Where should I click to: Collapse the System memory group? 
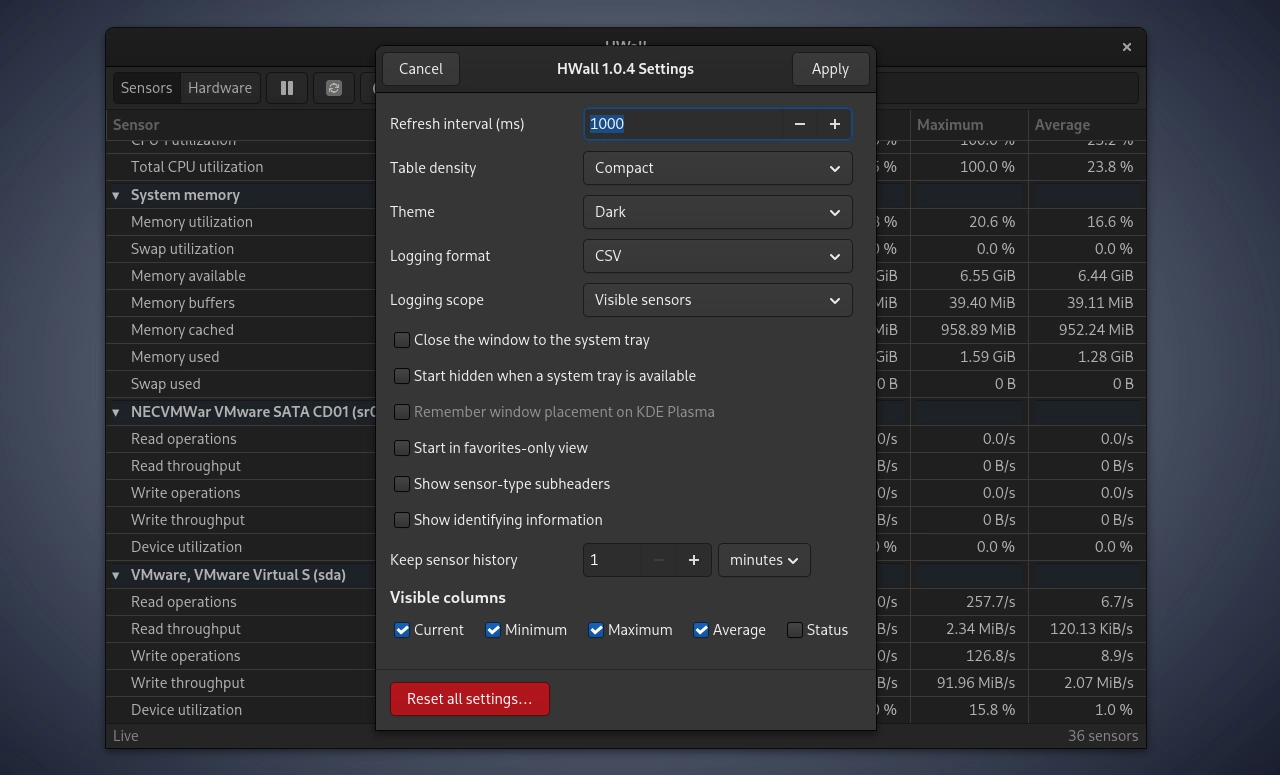click(x=116, y=195)
